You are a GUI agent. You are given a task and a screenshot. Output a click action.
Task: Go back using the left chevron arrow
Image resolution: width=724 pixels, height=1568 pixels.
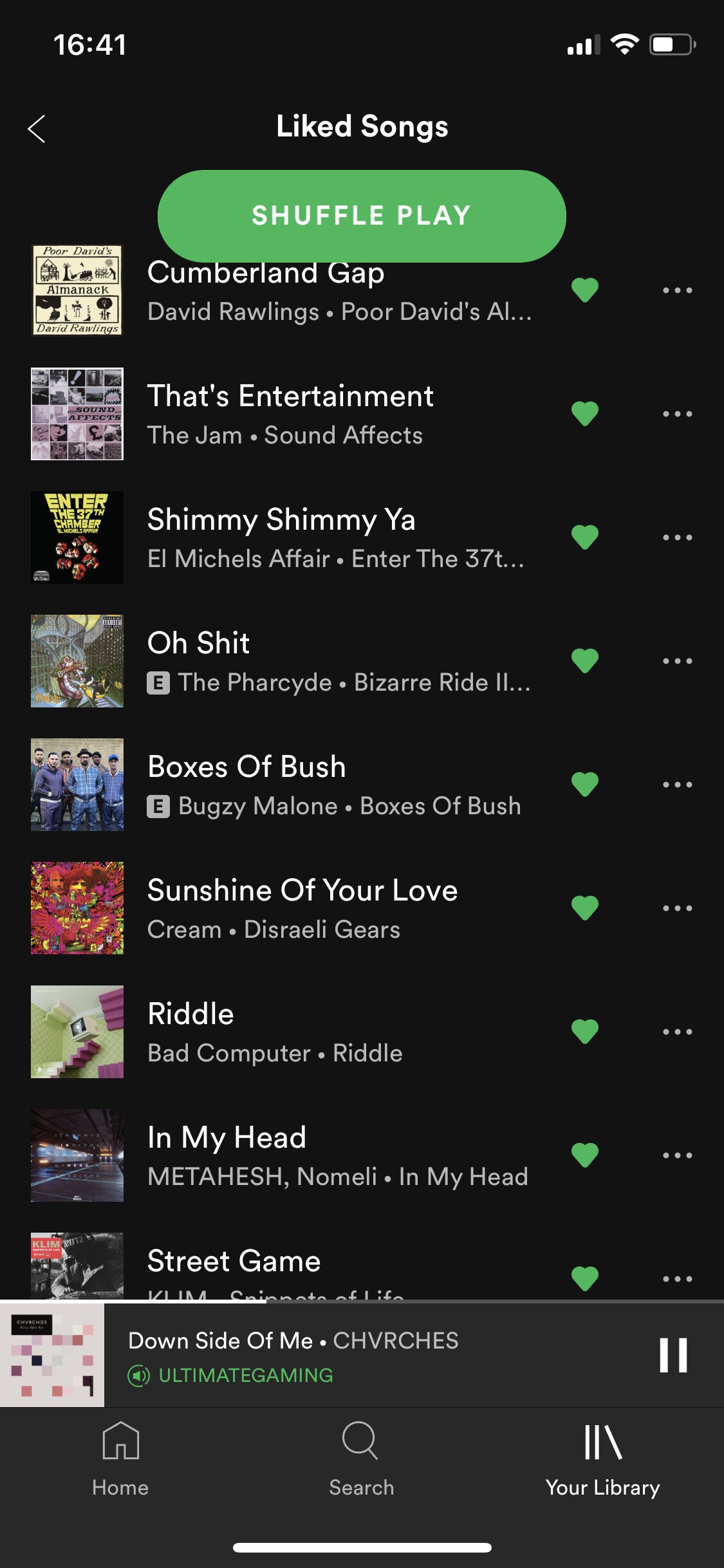click(x=37, y=129)
